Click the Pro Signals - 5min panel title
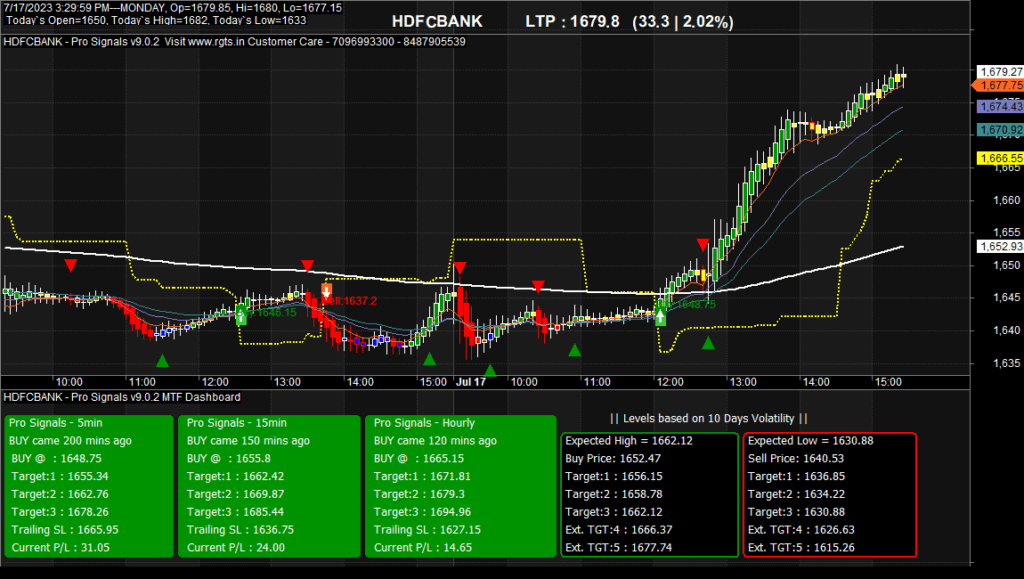Screen dimensions: 1024x579 point(56,423)
